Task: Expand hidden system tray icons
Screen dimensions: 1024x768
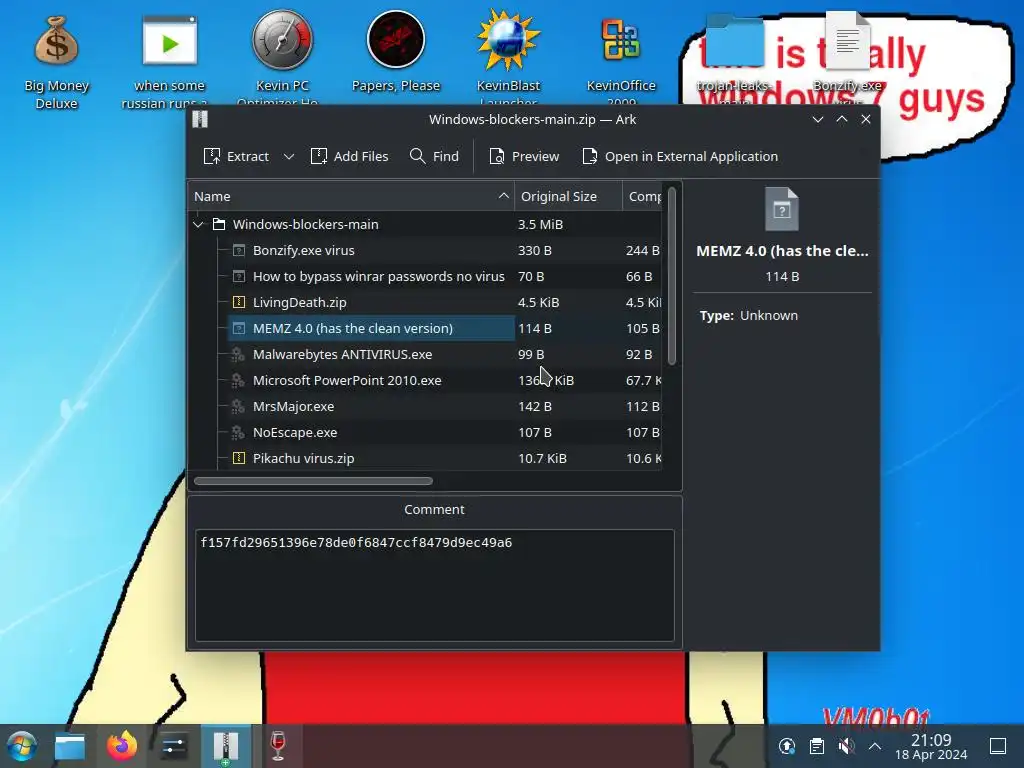Action: point(875,746)
